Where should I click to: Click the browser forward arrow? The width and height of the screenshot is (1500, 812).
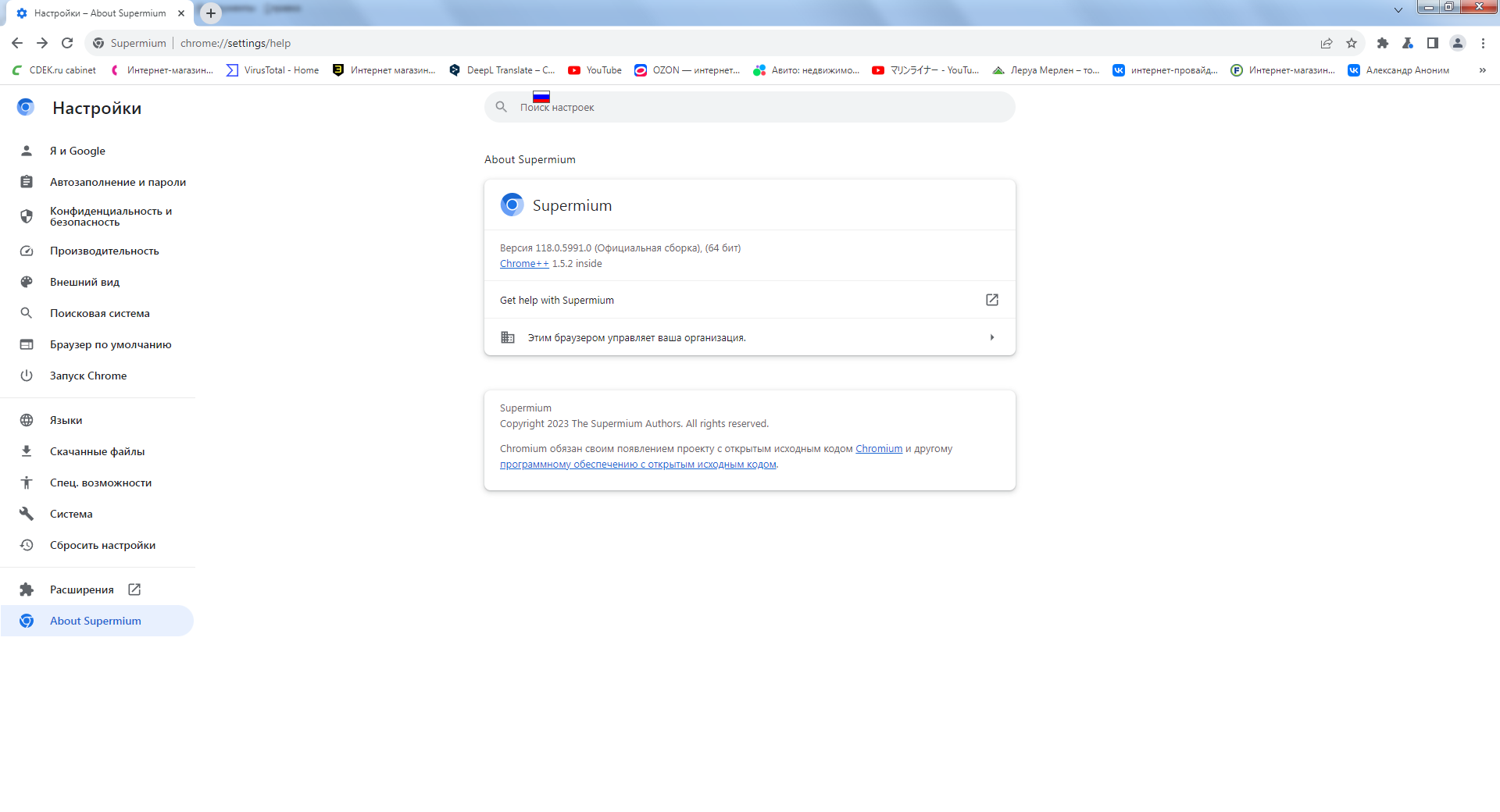click(42, 43)
